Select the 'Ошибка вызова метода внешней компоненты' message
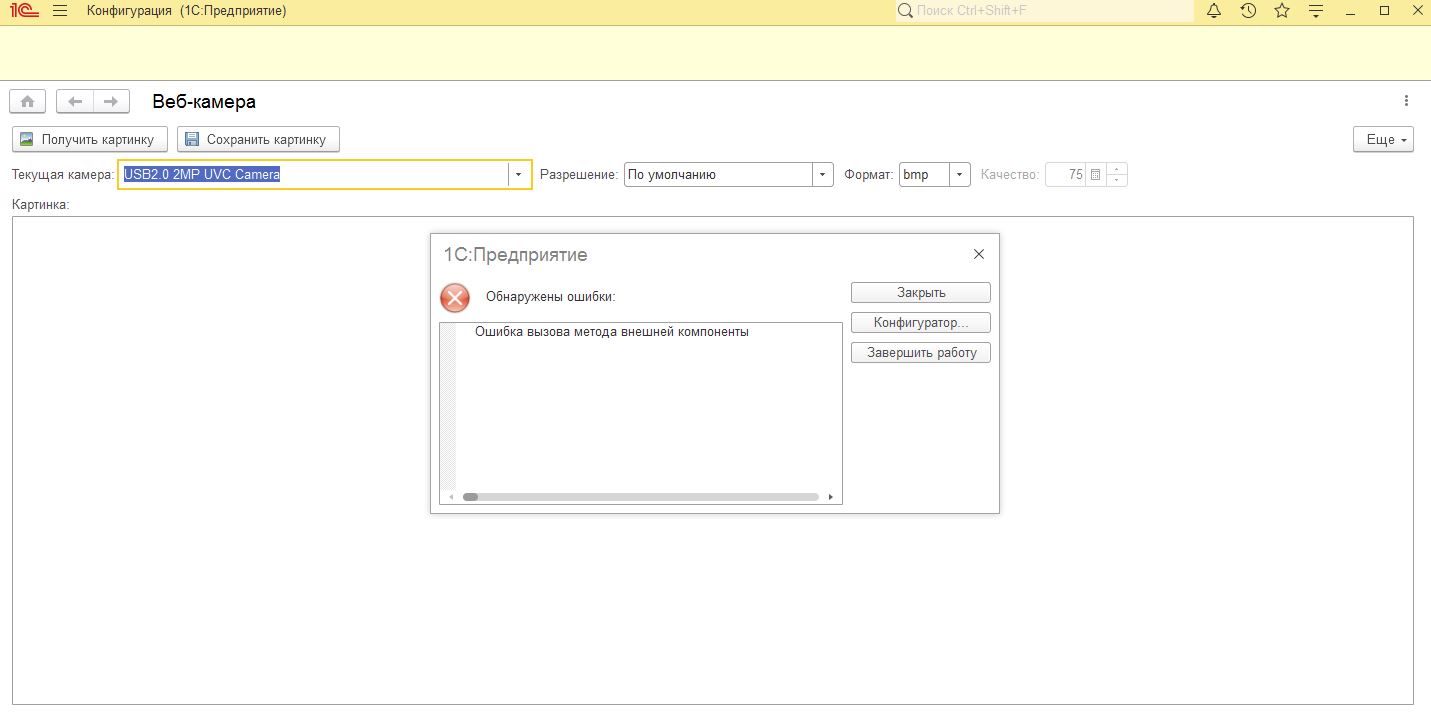The width and height of the screenshot is (1431, 718). [611, 332]
